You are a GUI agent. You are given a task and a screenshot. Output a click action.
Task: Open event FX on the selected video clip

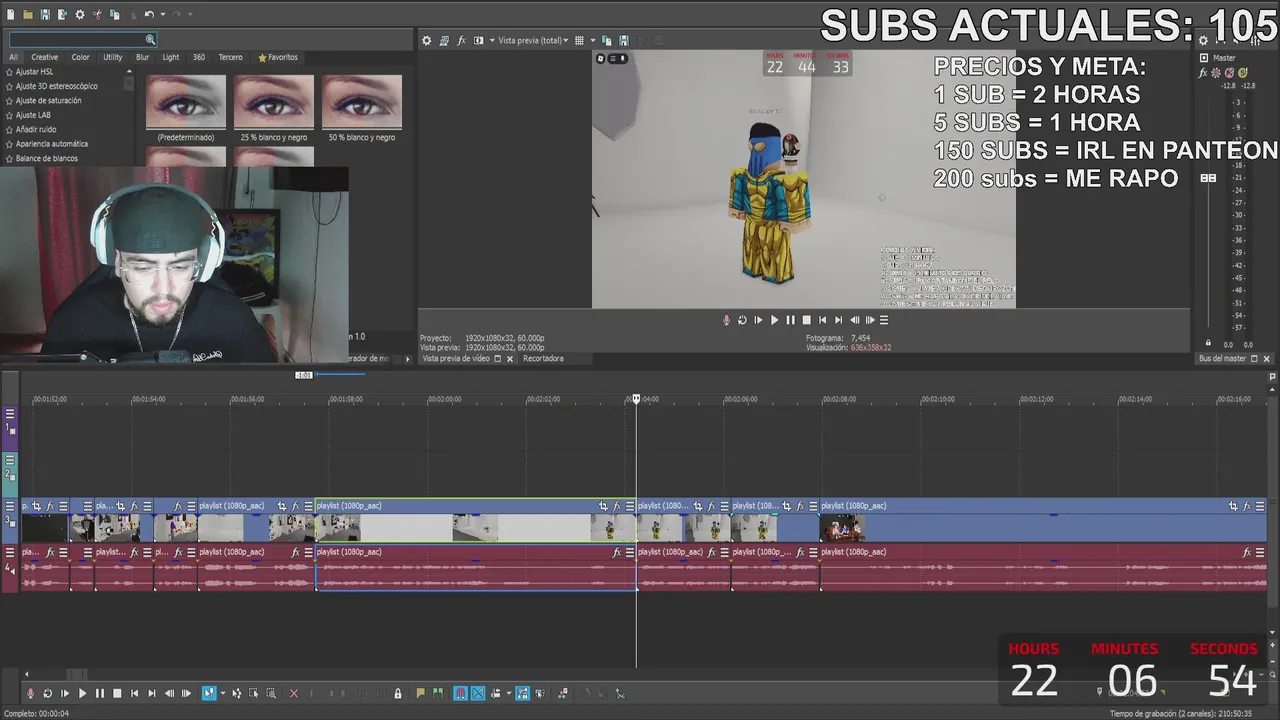[617, 506]
